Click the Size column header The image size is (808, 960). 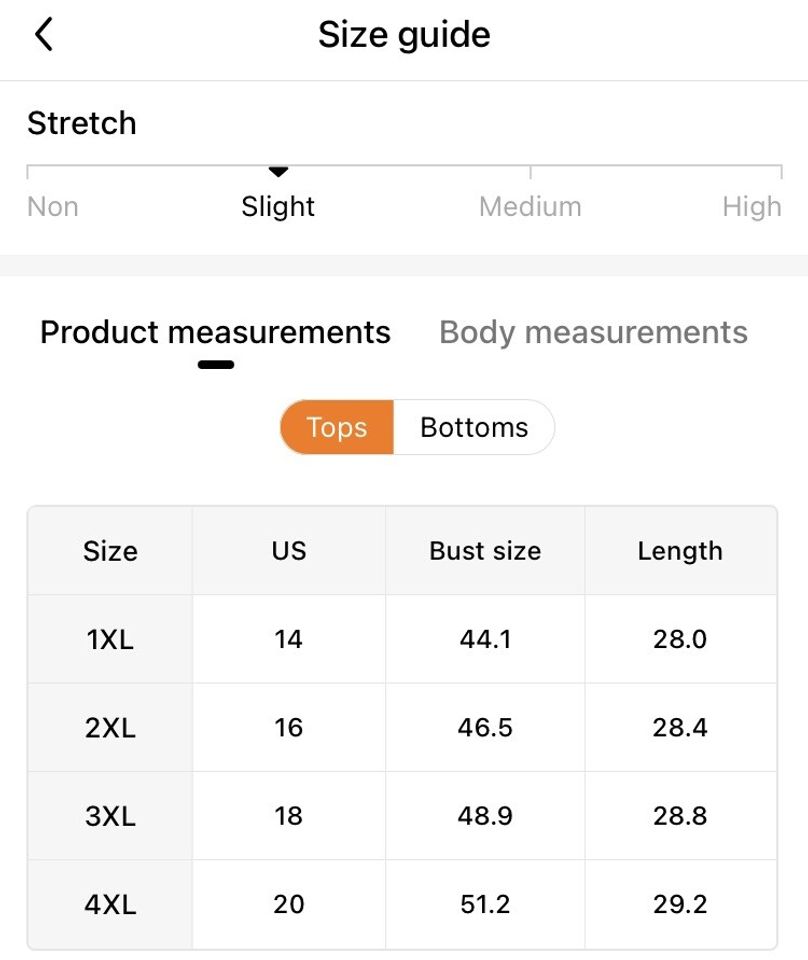(110, 551)
